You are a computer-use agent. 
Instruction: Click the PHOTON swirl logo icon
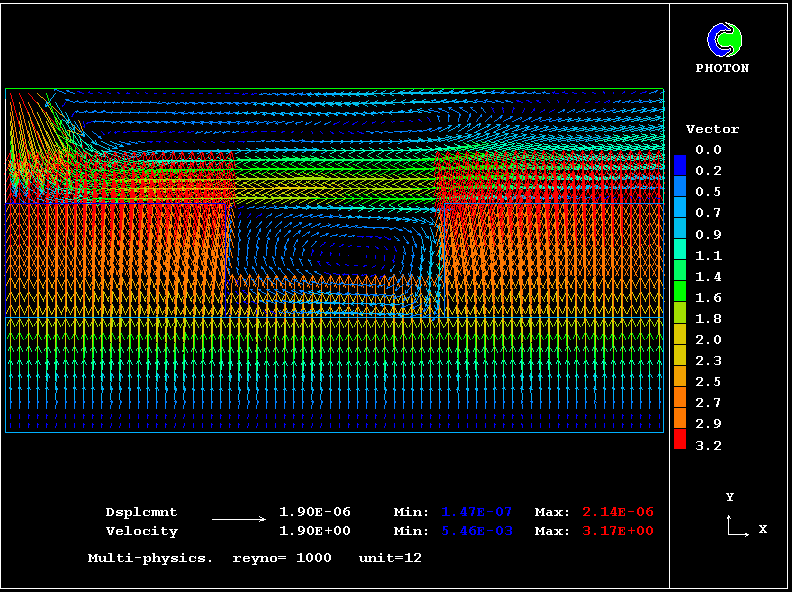[723, 40]
